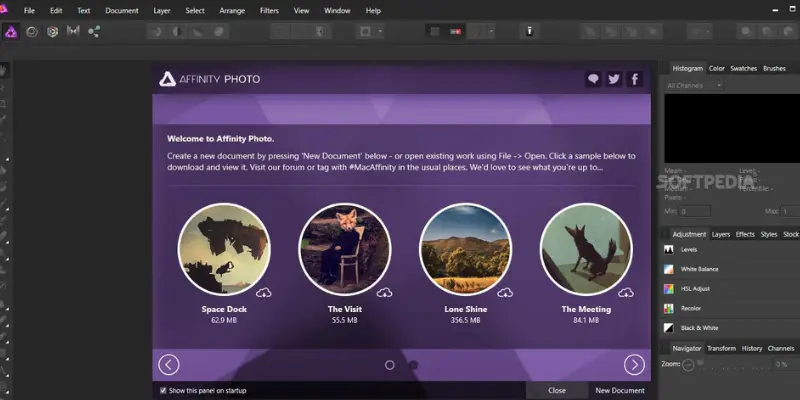This screenshot has height=400, width=800.
Task: Switch to the Color tab
Action: [x=716, y=68]
